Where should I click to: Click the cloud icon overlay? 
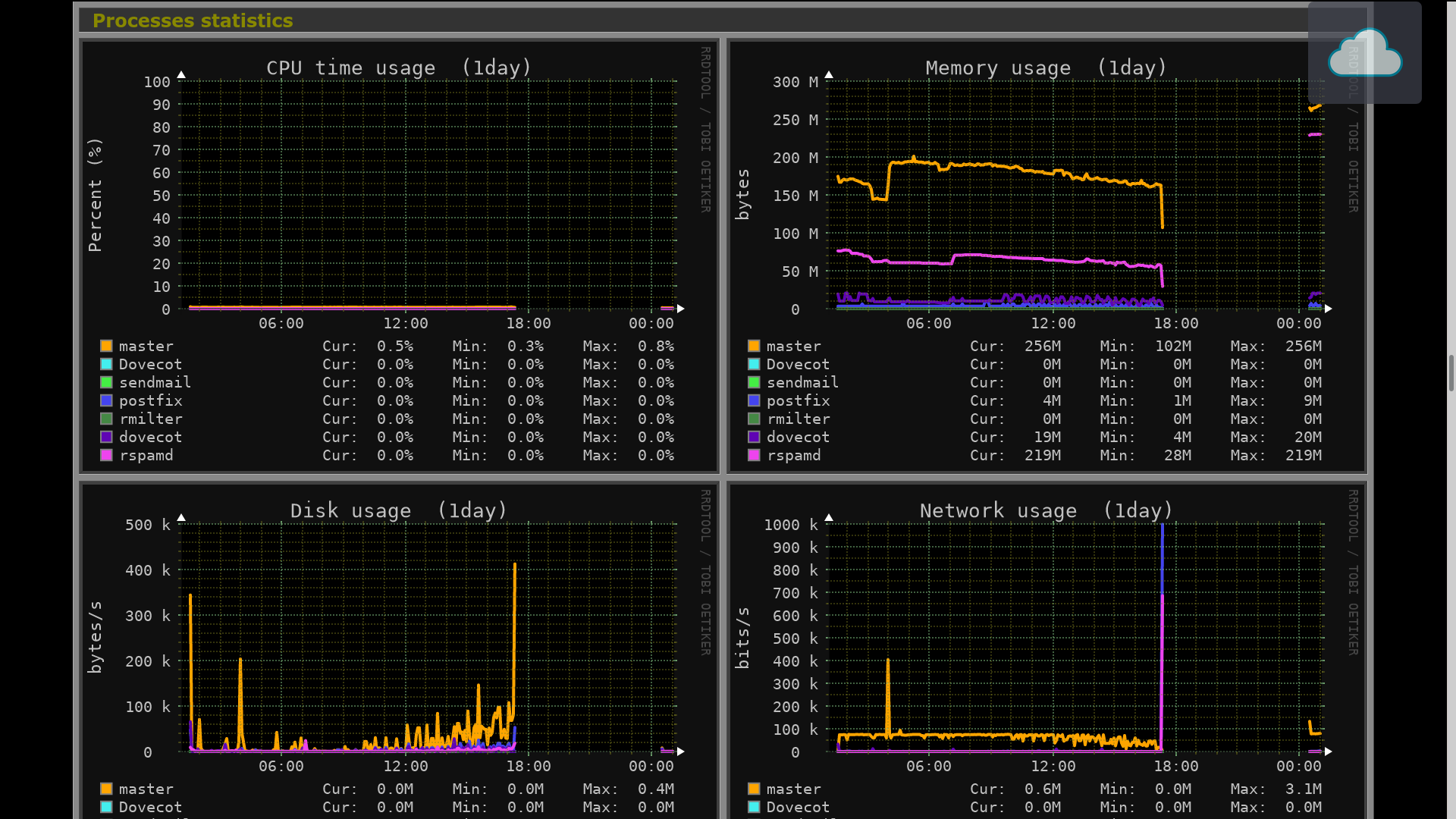coord(1364,53)
